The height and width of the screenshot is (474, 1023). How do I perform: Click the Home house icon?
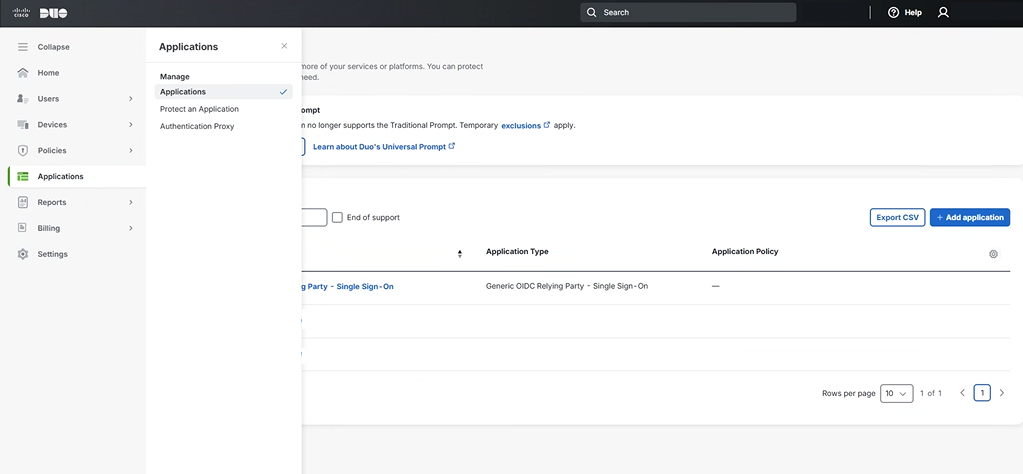[23, 73]
